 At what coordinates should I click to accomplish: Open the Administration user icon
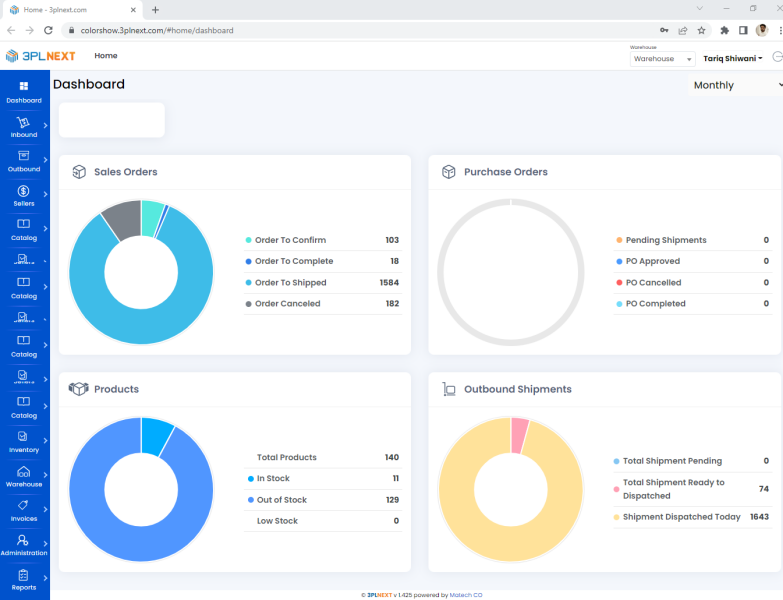click(x=22, y=540)
